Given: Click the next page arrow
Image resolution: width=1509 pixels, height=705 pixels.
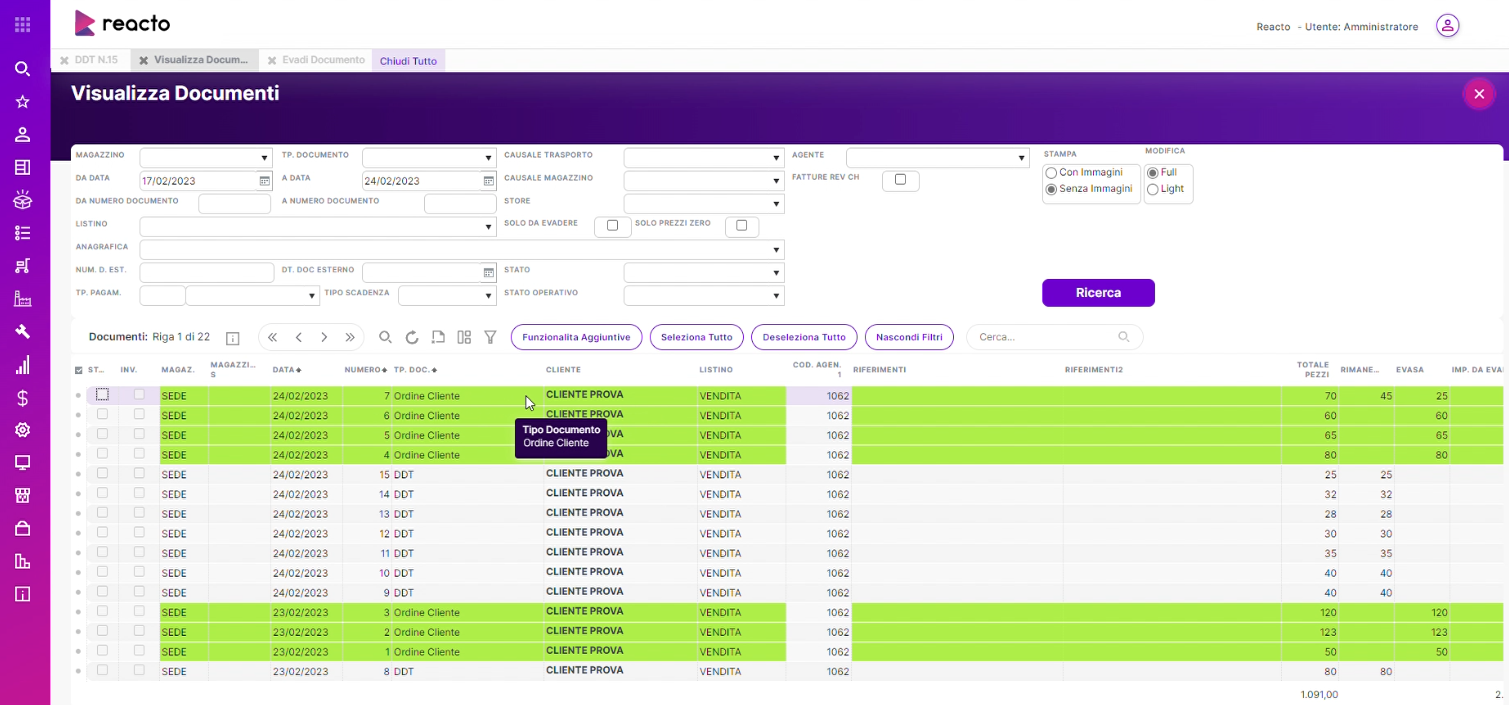Looking at the screenshot, I should point(324,338).
